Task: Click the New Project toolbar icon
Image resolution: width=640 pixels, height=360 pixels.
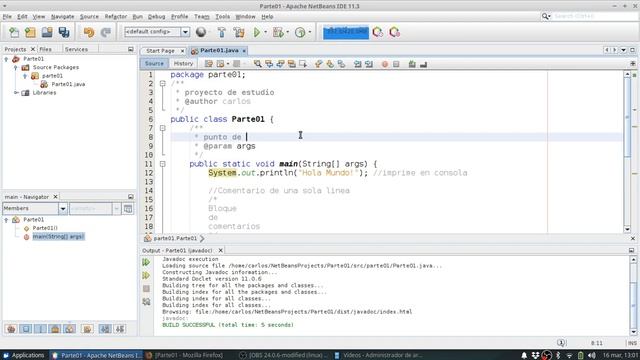Action: 30,32
